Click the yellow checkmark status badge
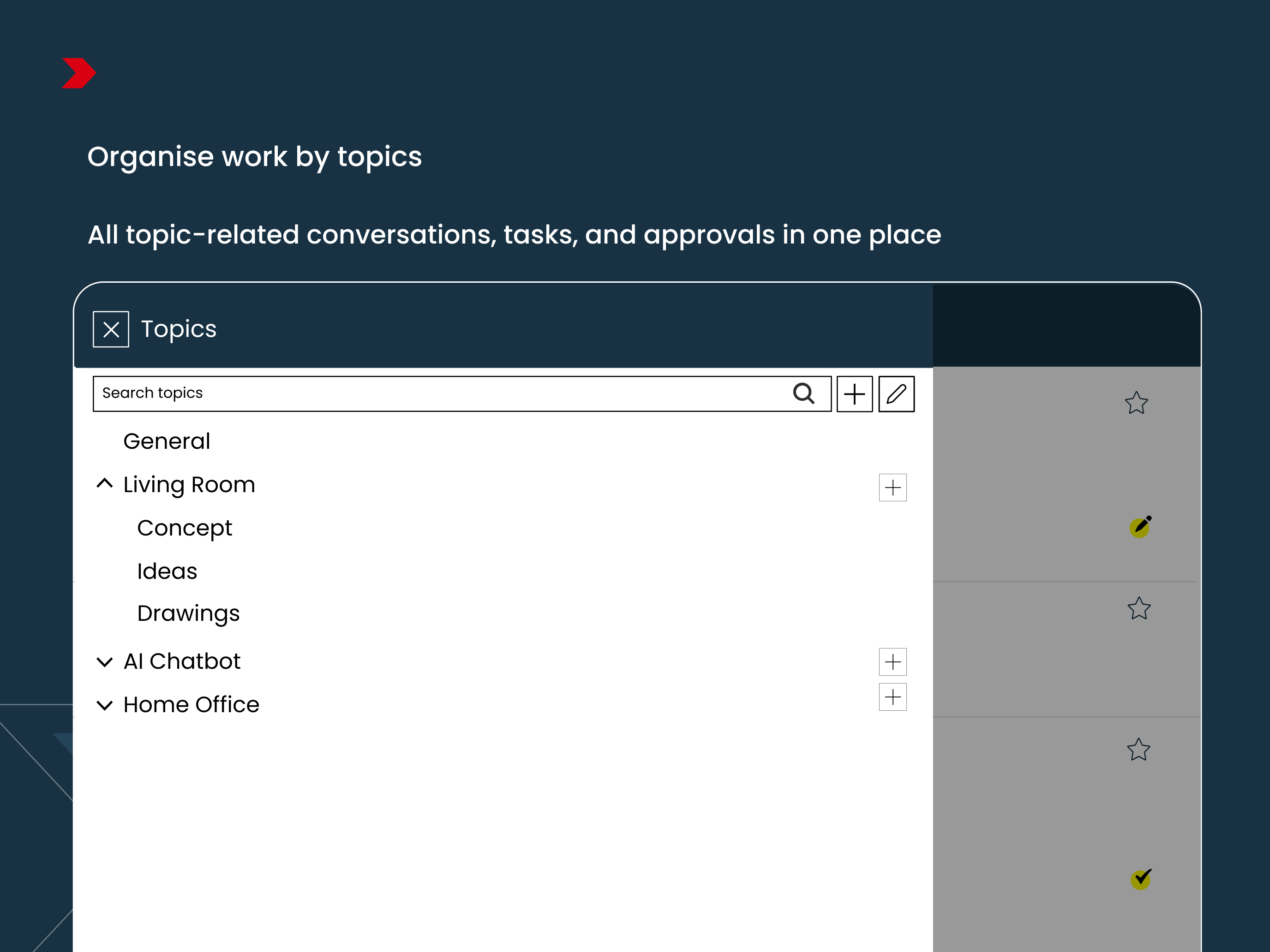 click(1141, 879)
